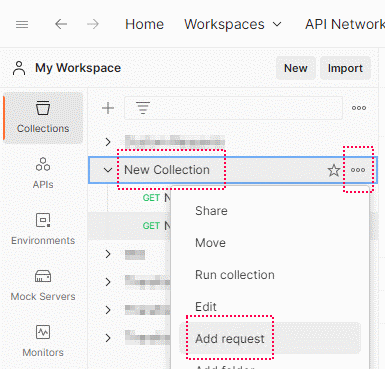Expand the last visible collapsed collection
Viewport: 385px width, 369px height.
pyautogui.click(x=108, y=338)
